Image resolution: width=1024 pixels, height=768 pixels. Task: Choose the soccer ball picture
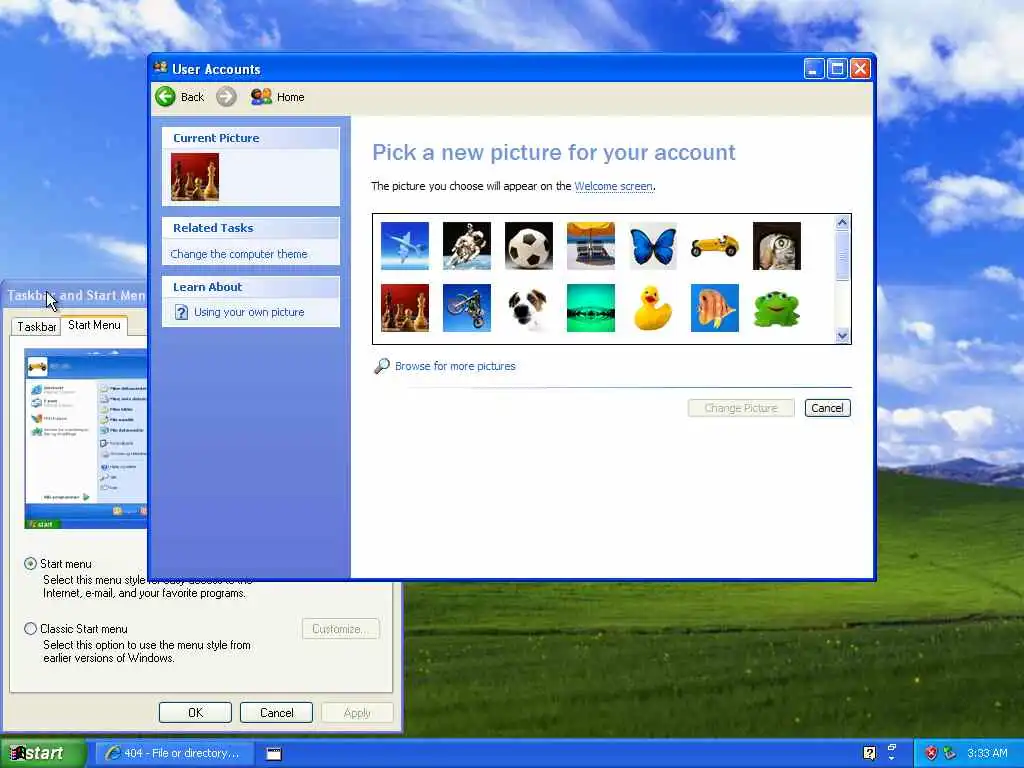[x=529, y=246]
